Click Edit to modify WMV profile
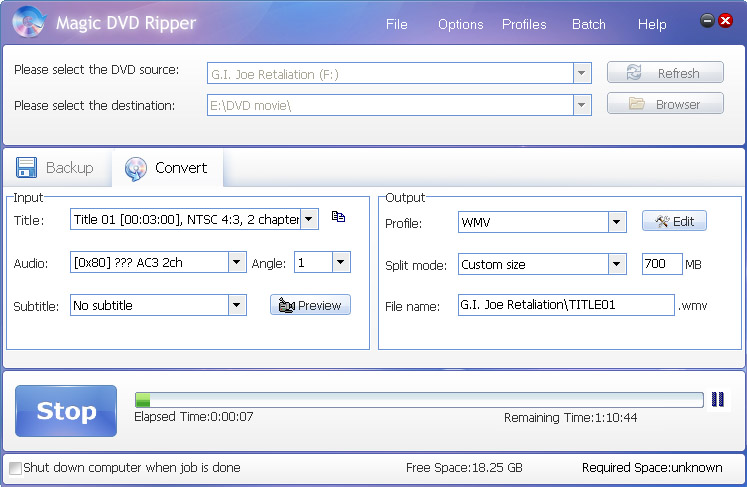The height and width of the screenshot is (487, 747). pos(674,221)
